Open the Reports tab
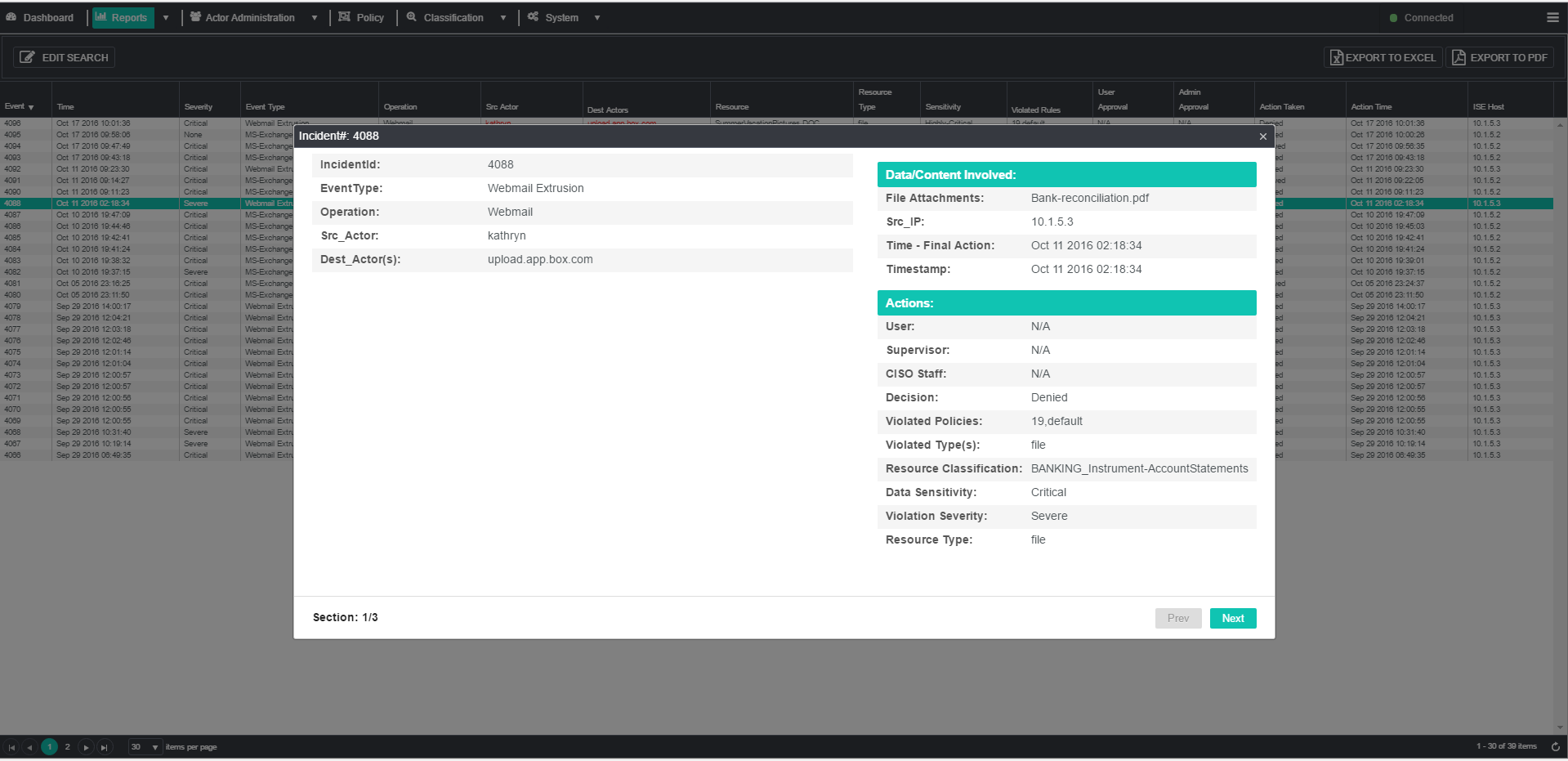Screen dimensions: 1568x761 coord(123,17)
